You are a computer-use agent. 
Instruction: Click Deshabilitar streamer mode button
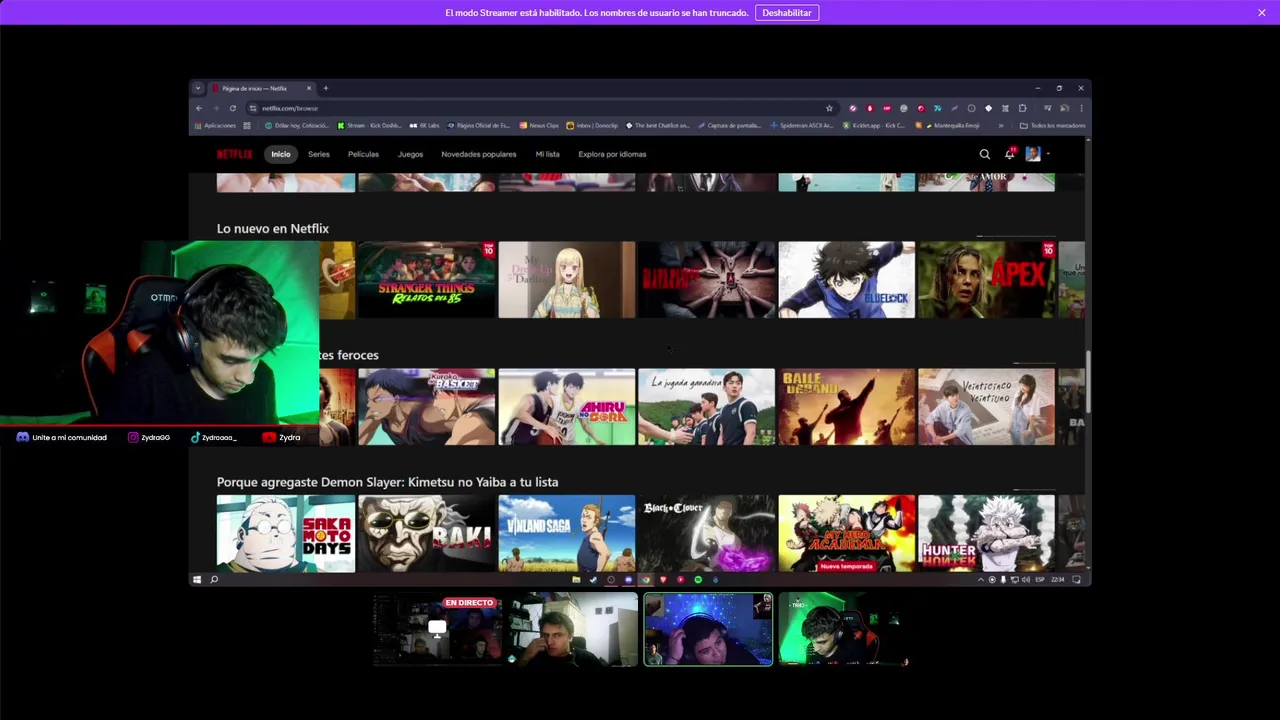[x=787, y=12]
